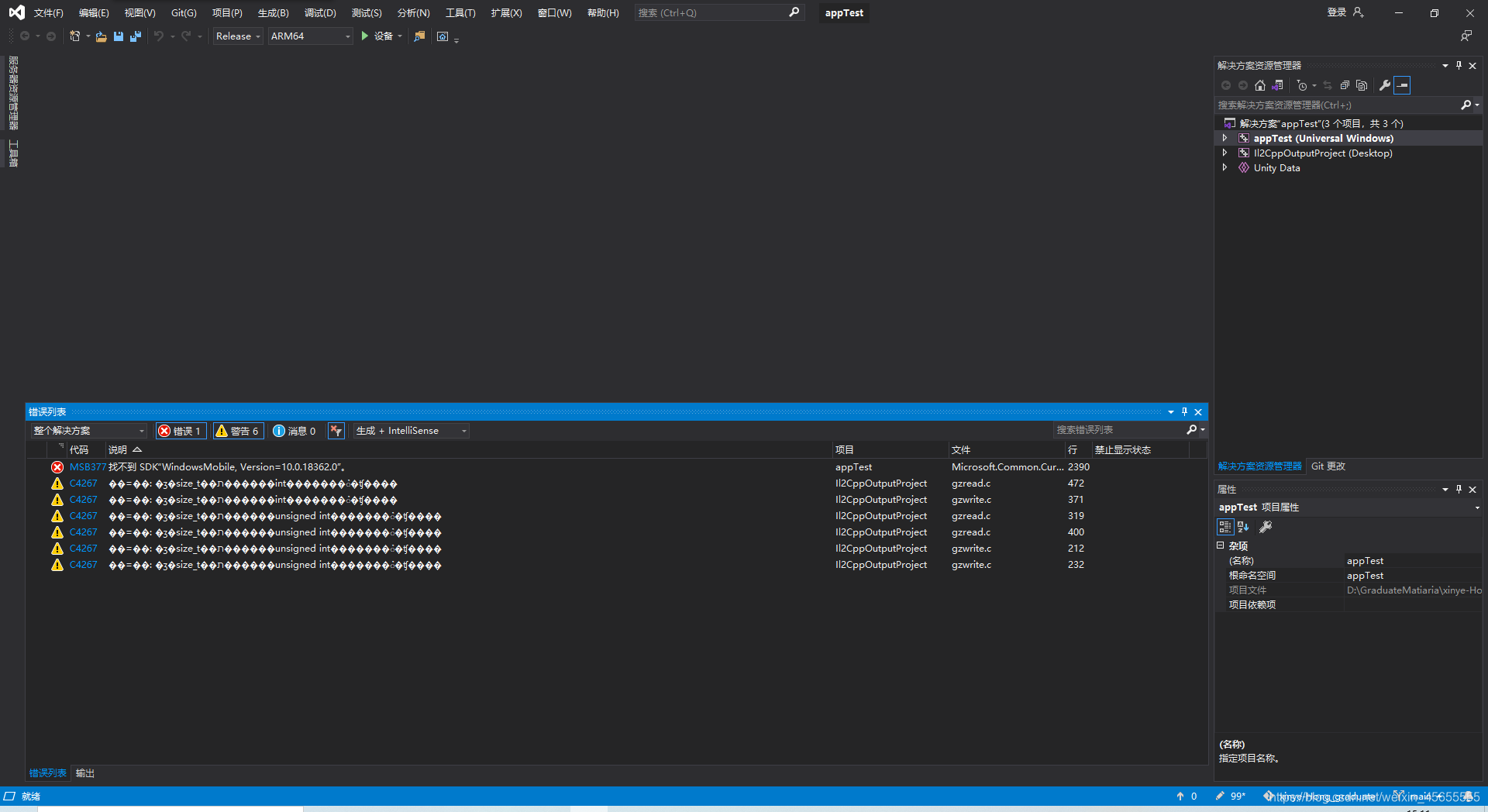This screenshot has width=1488, height=812.
Task: Click the 文件 column header in Error List
Action: [x=1007, y=449]
